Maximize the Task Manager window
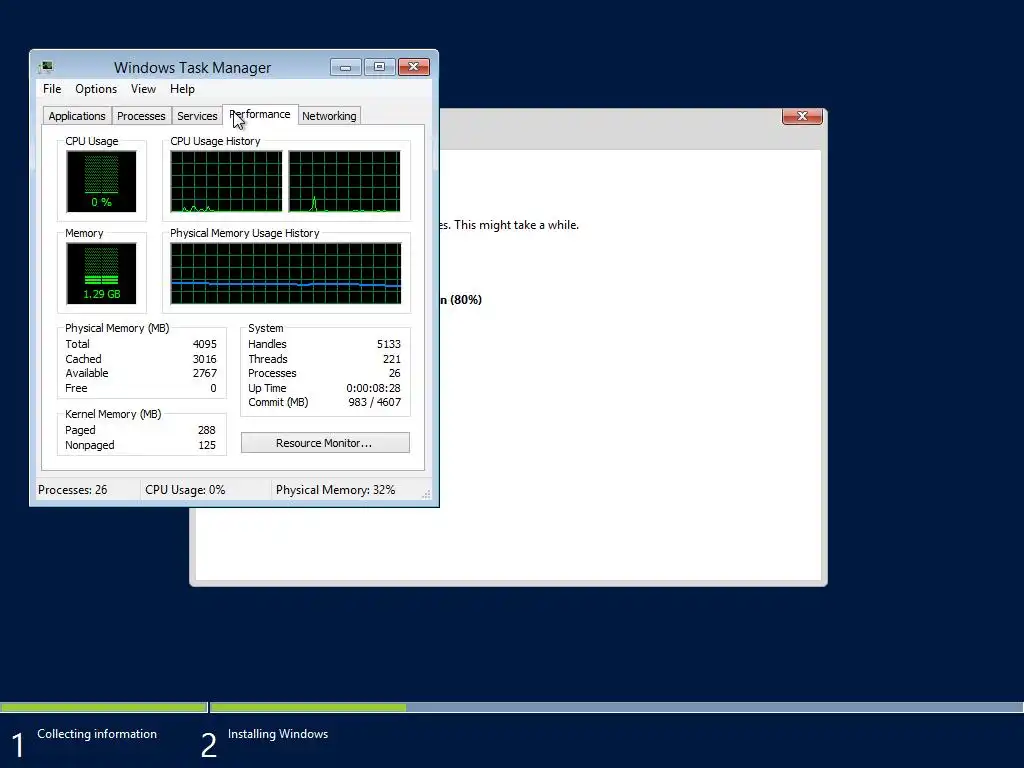This screenshot has width=1024, height=768. 379,67
